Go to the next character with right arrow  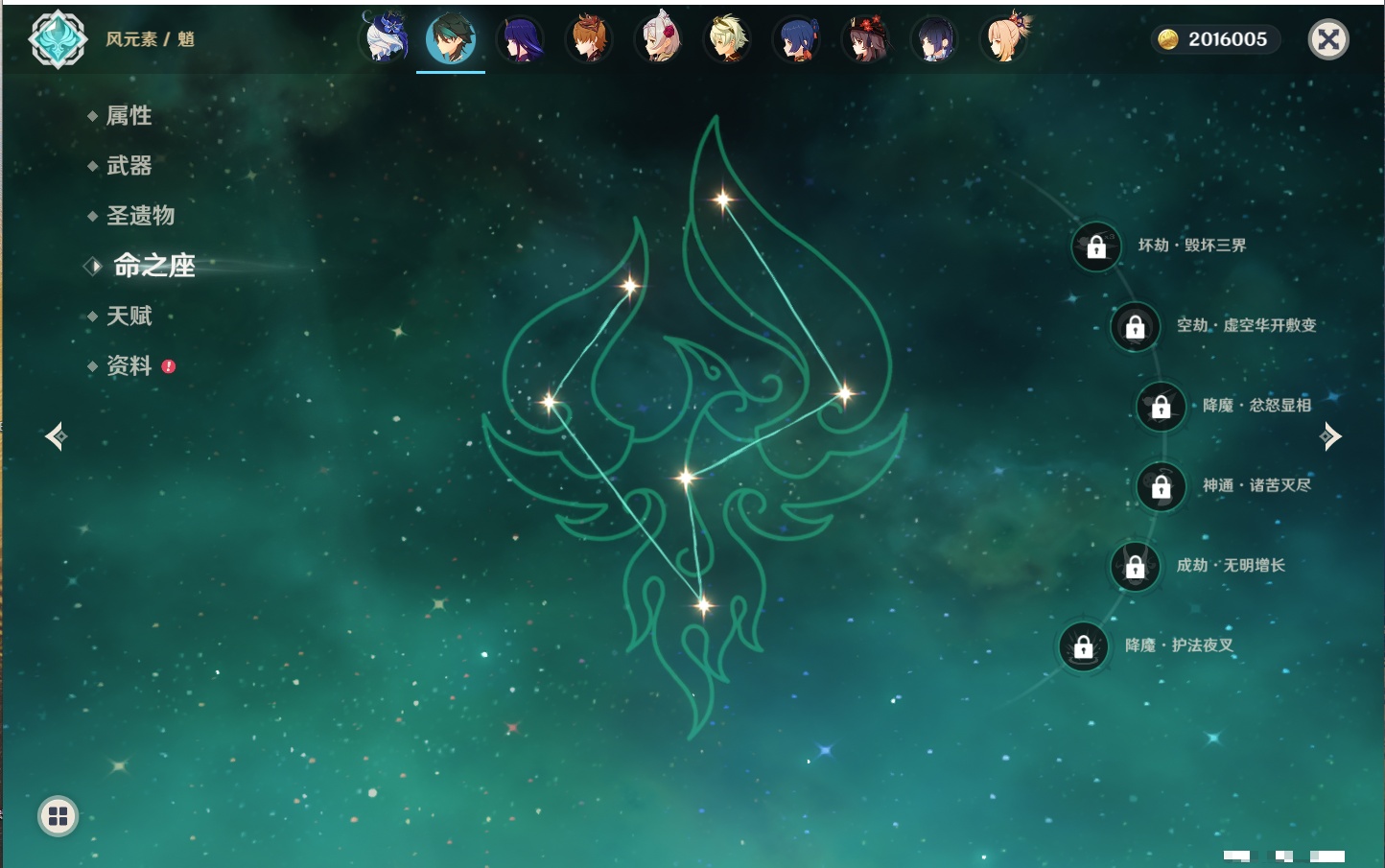[1330, 436]
